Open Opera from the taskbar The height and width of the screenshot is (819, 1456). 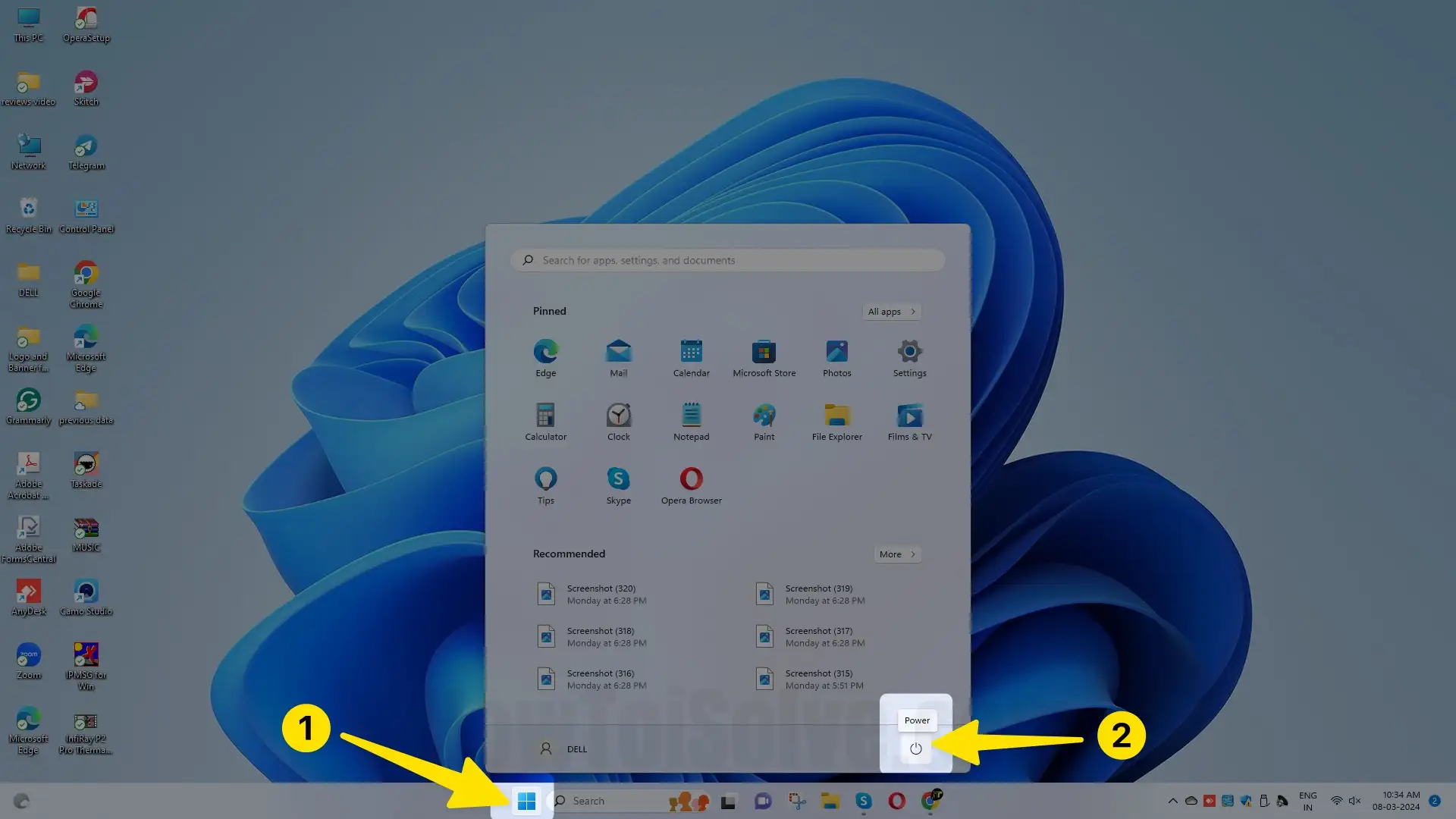tap(896, 801)
